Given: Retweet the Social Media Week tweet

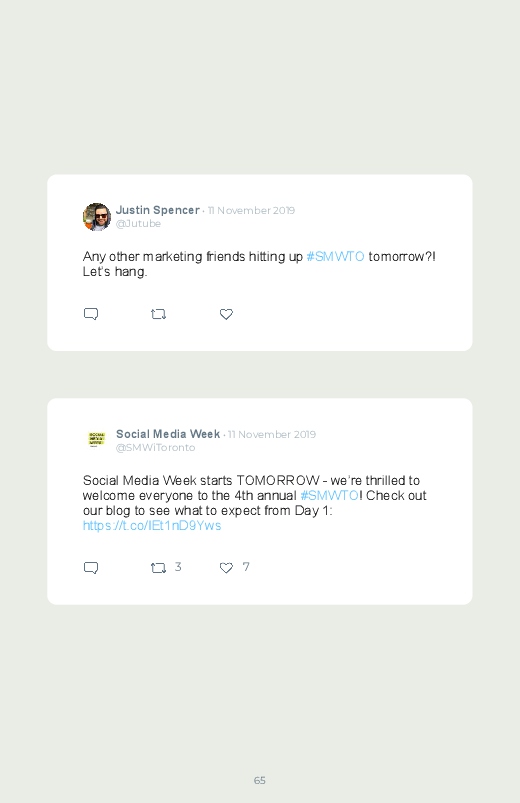Looking at the screenshot, I should 158,568.
